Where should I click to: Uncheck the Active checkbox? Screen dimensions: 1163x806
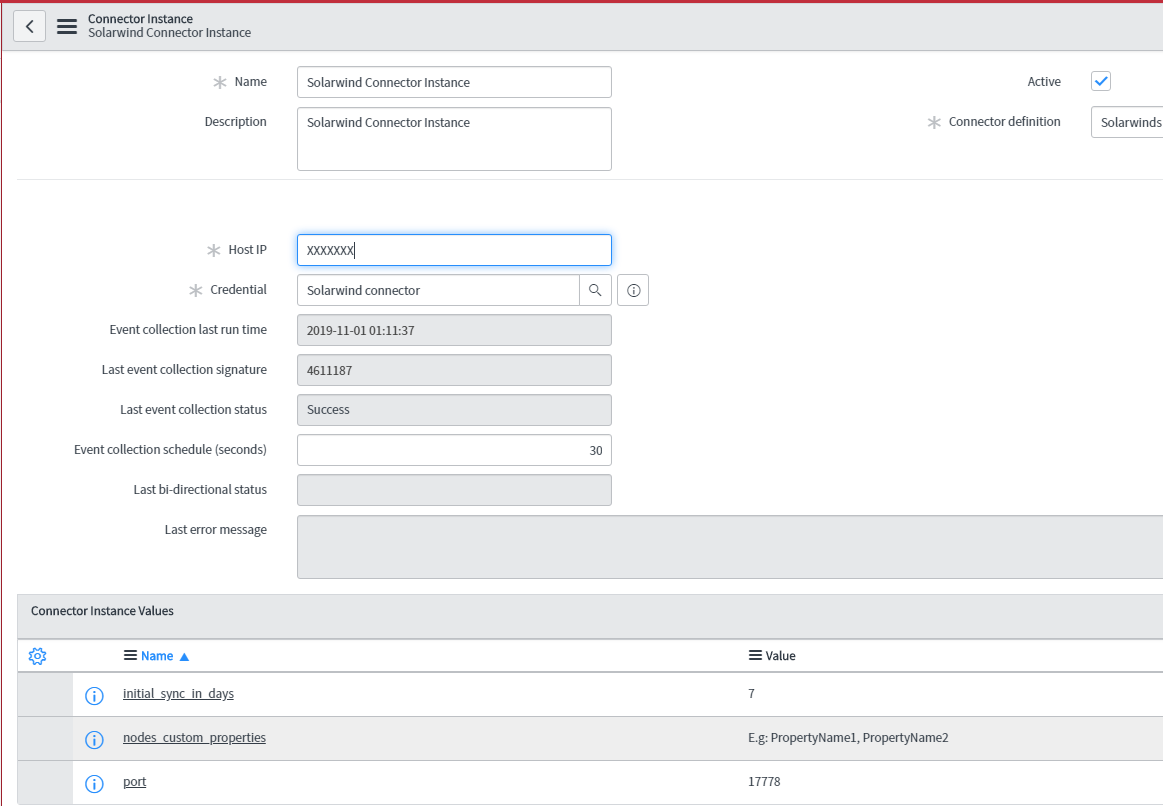coord(1101,82)
